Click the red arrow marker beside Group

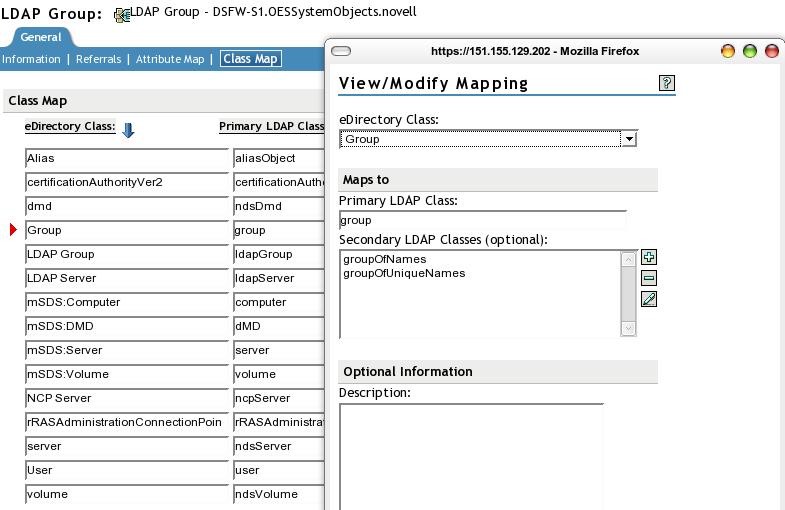[x=13, y=230]
